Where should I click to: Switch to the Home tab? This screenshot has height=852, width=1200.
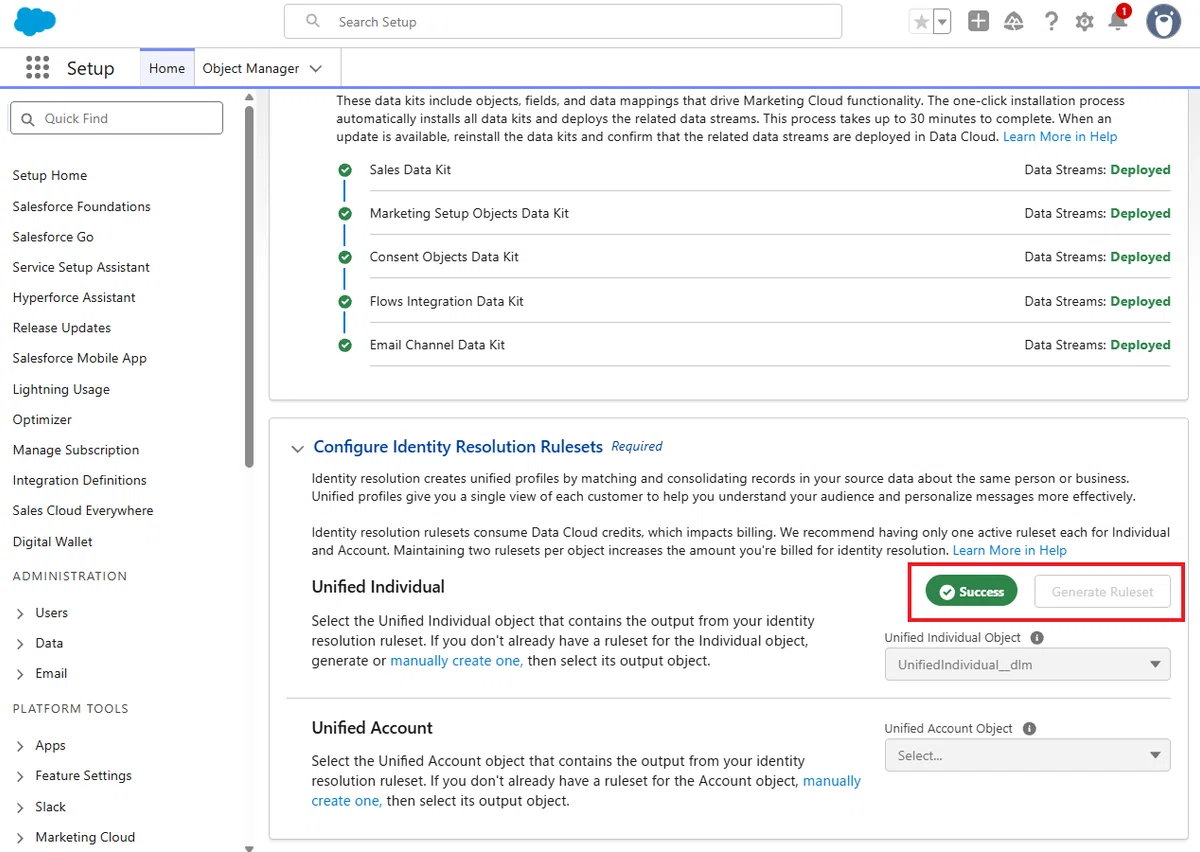tap(167, 68)
